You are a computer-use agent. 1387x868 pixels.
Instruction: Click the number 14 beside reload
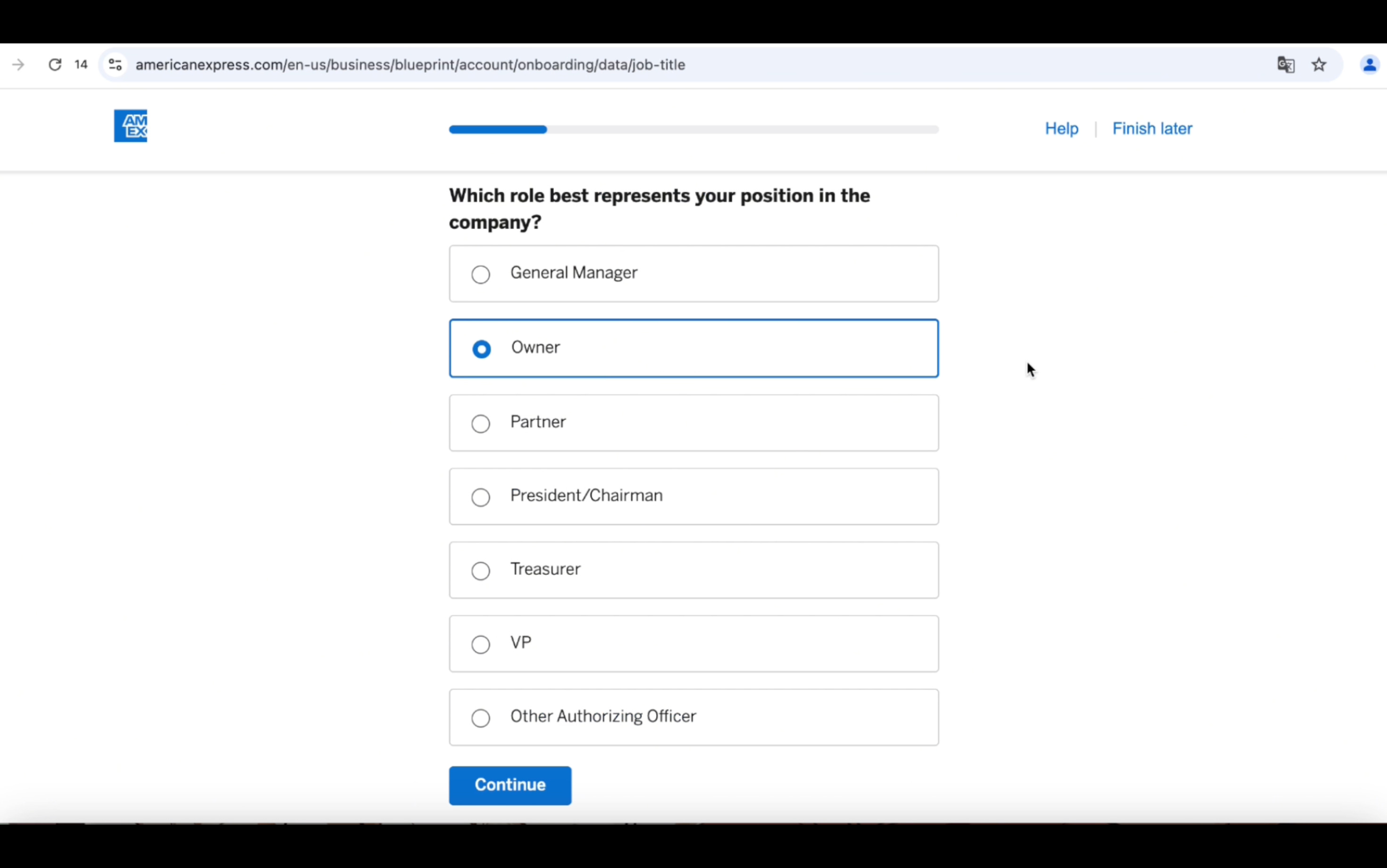pos(81,65)
